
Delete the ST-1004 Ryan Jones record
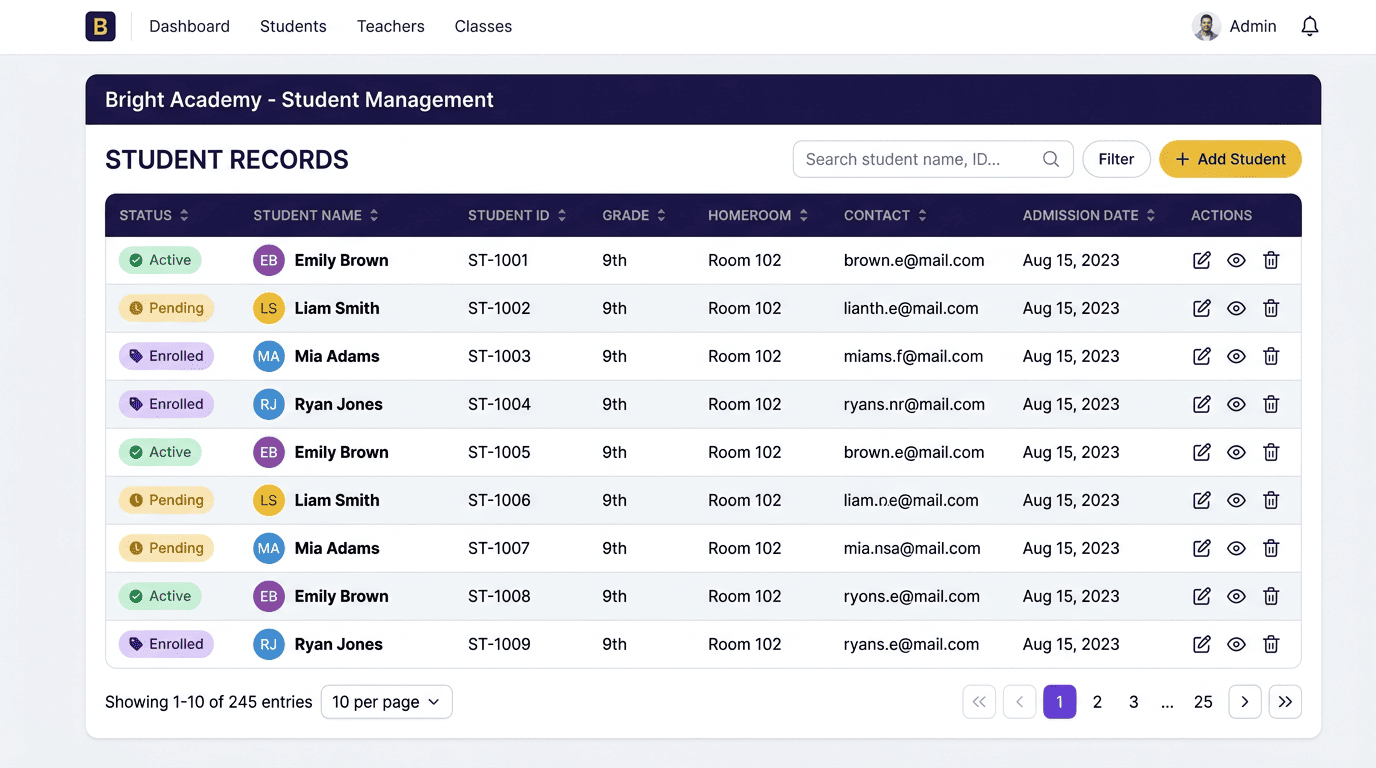click(1271, 404)
